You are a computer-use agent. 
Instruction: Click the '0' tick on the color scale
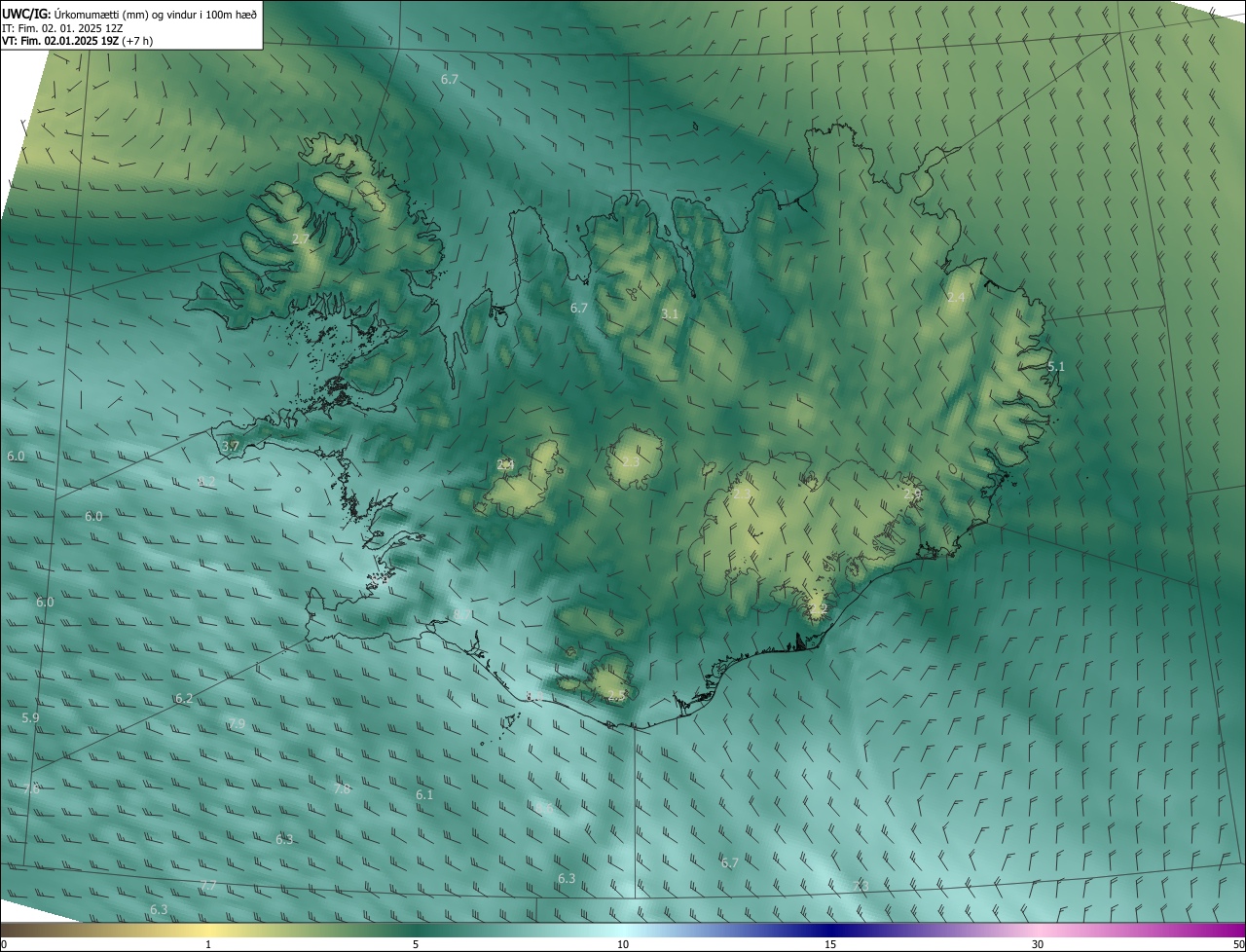coord(4,944)
